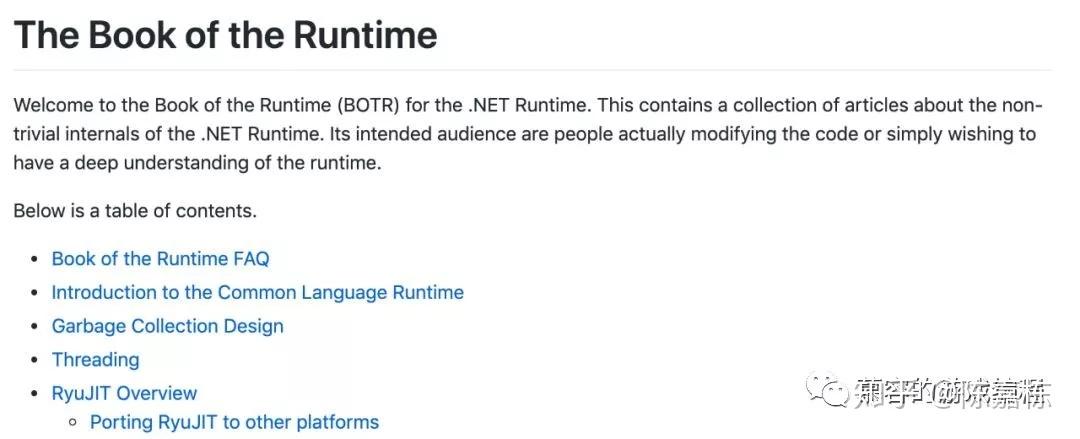Click the divider line below the heading

point(532,70)
